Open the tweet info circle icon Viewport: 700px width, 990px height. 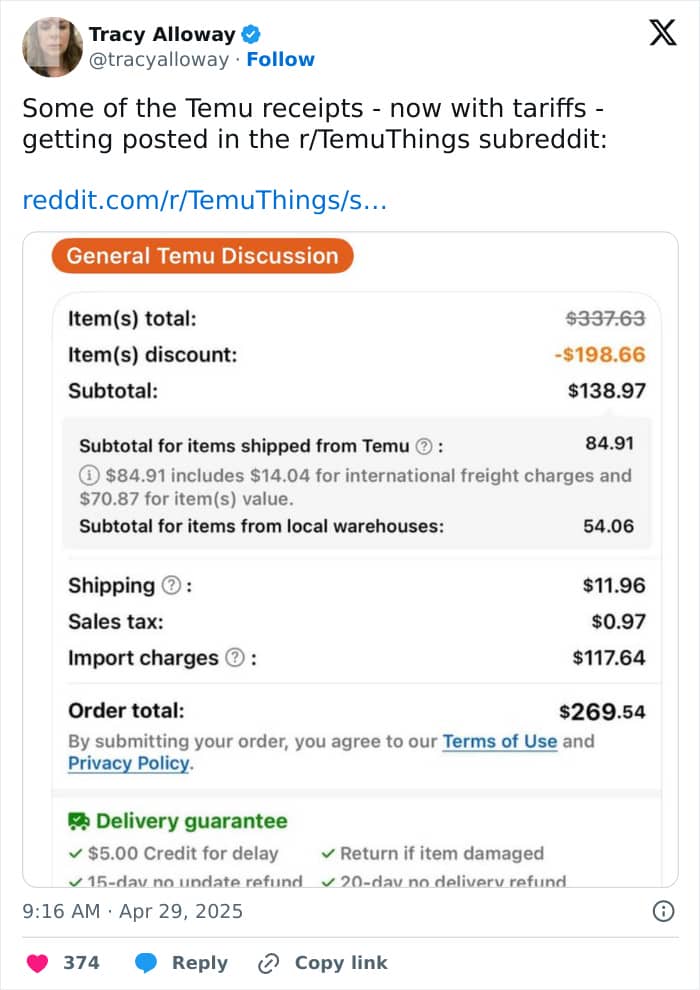coord(663,911)
